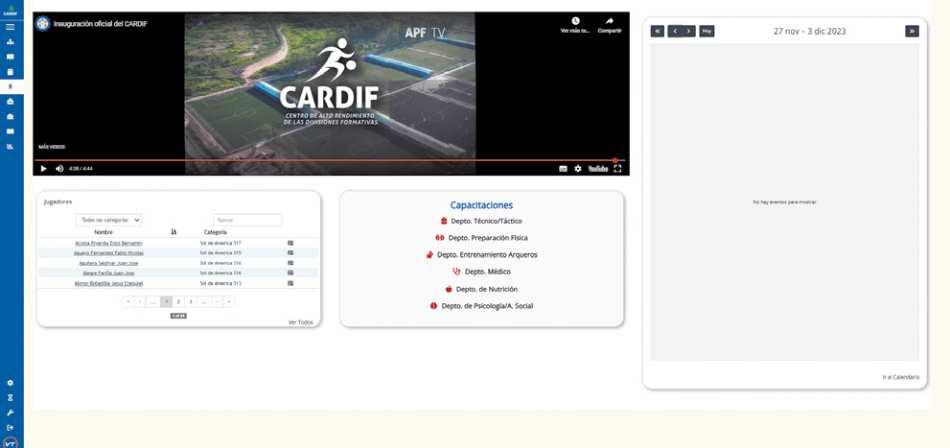Jump to the first players page
Screen dimensions: 950x448
point(128,301)
